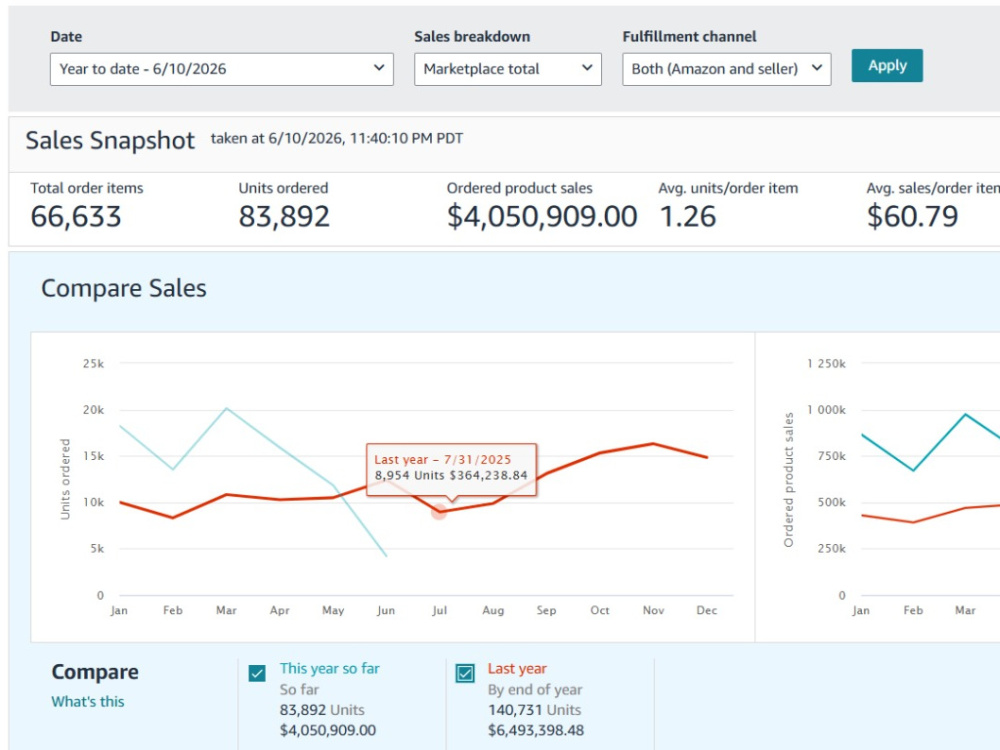Click the This year so far label
Image resolution: width=1000 pixels, height=750 pixels.
[x=329, y=668]
